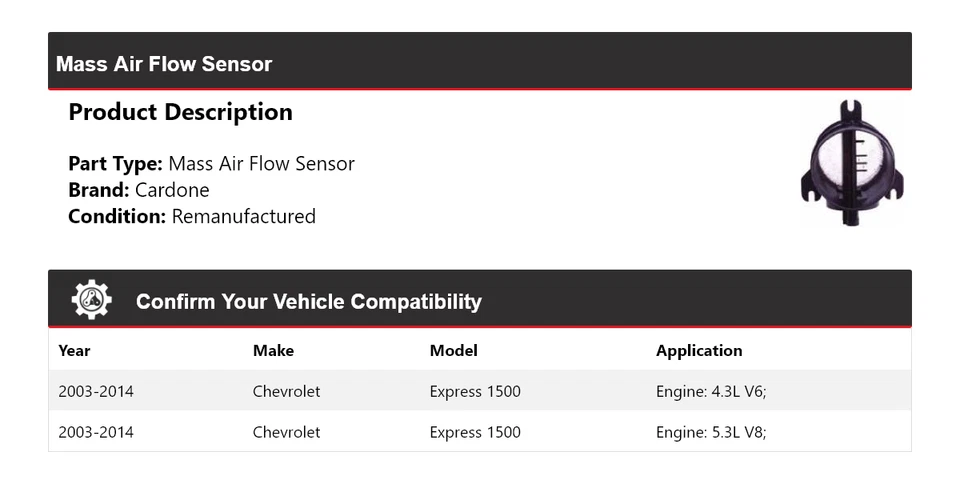This screenshot has height=484, width=960.
Task: Select the Engine: 5.3L V8 application cell
Action: pyautogui.click(x=710, y=432)
